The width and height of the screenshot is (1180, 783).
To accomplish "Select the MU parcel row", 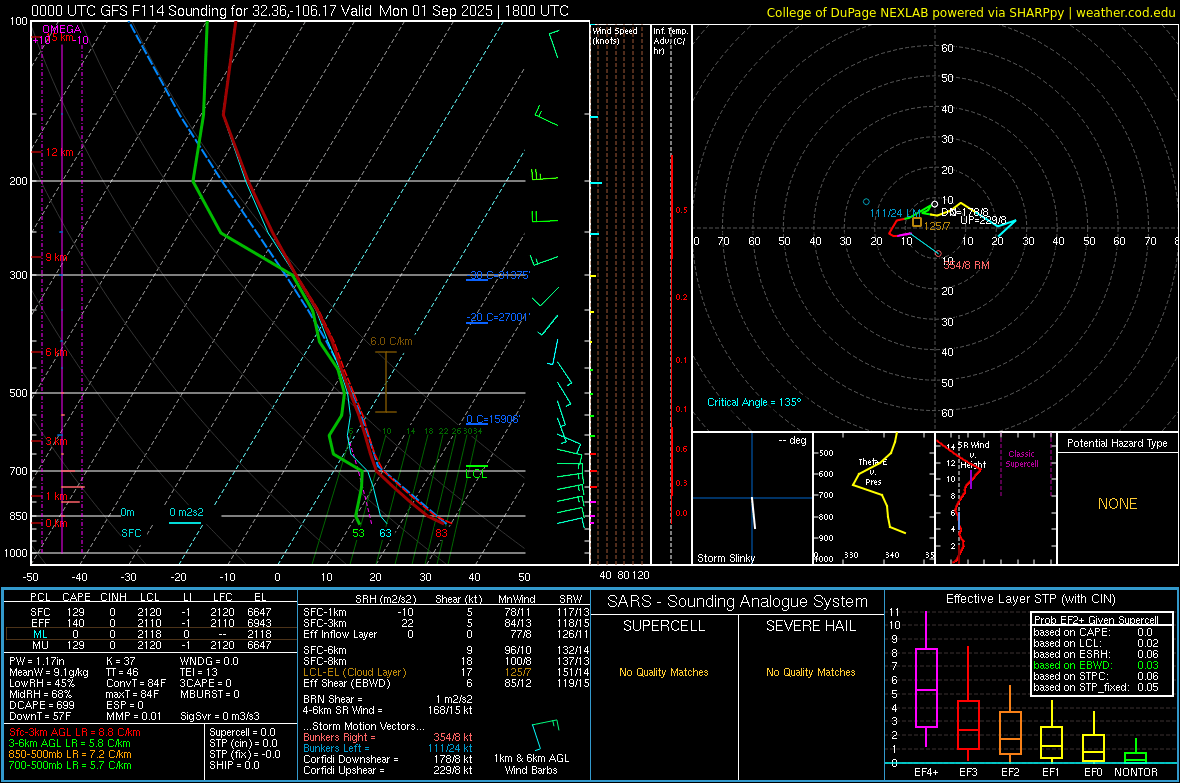I will [x=151, y=645].
